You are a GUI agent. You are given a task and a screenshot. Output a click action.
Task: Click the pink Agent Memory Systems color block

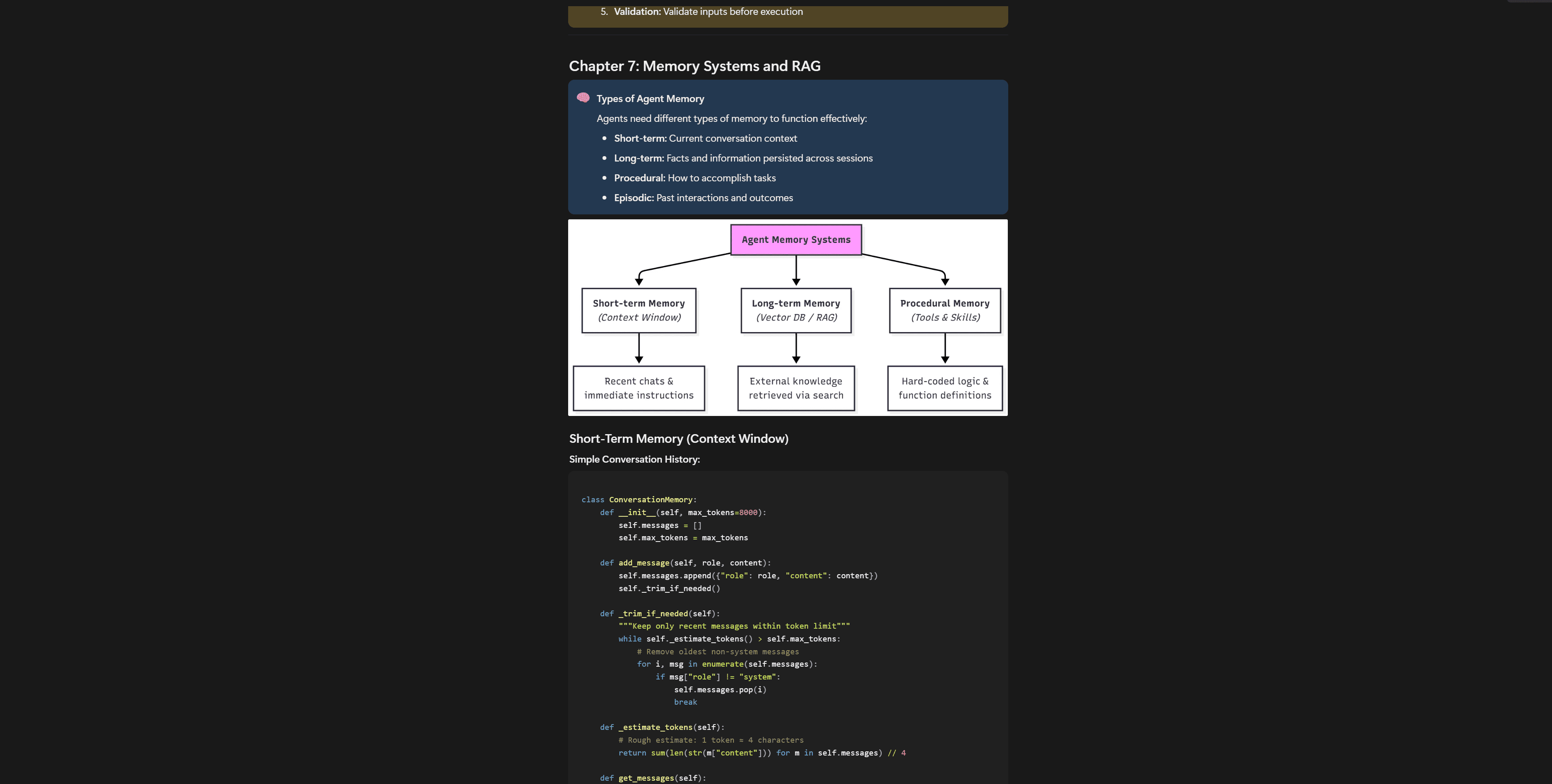click(x=796, y=239)
